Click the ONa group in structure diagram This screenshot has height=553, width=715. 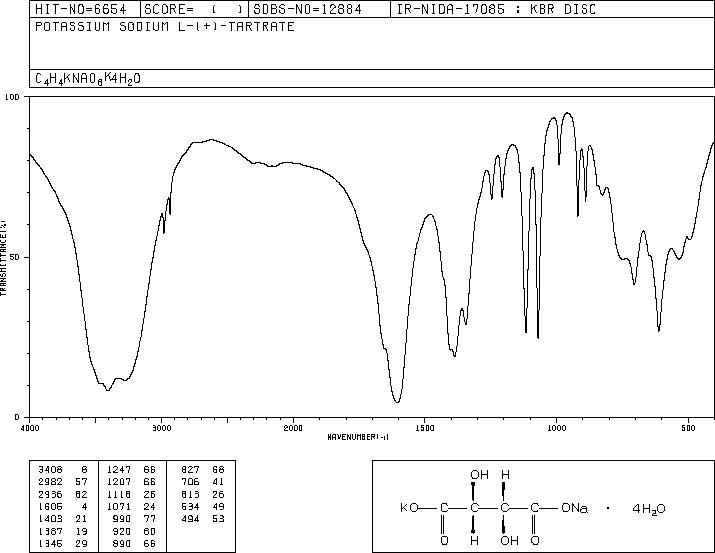click(575, 508)
